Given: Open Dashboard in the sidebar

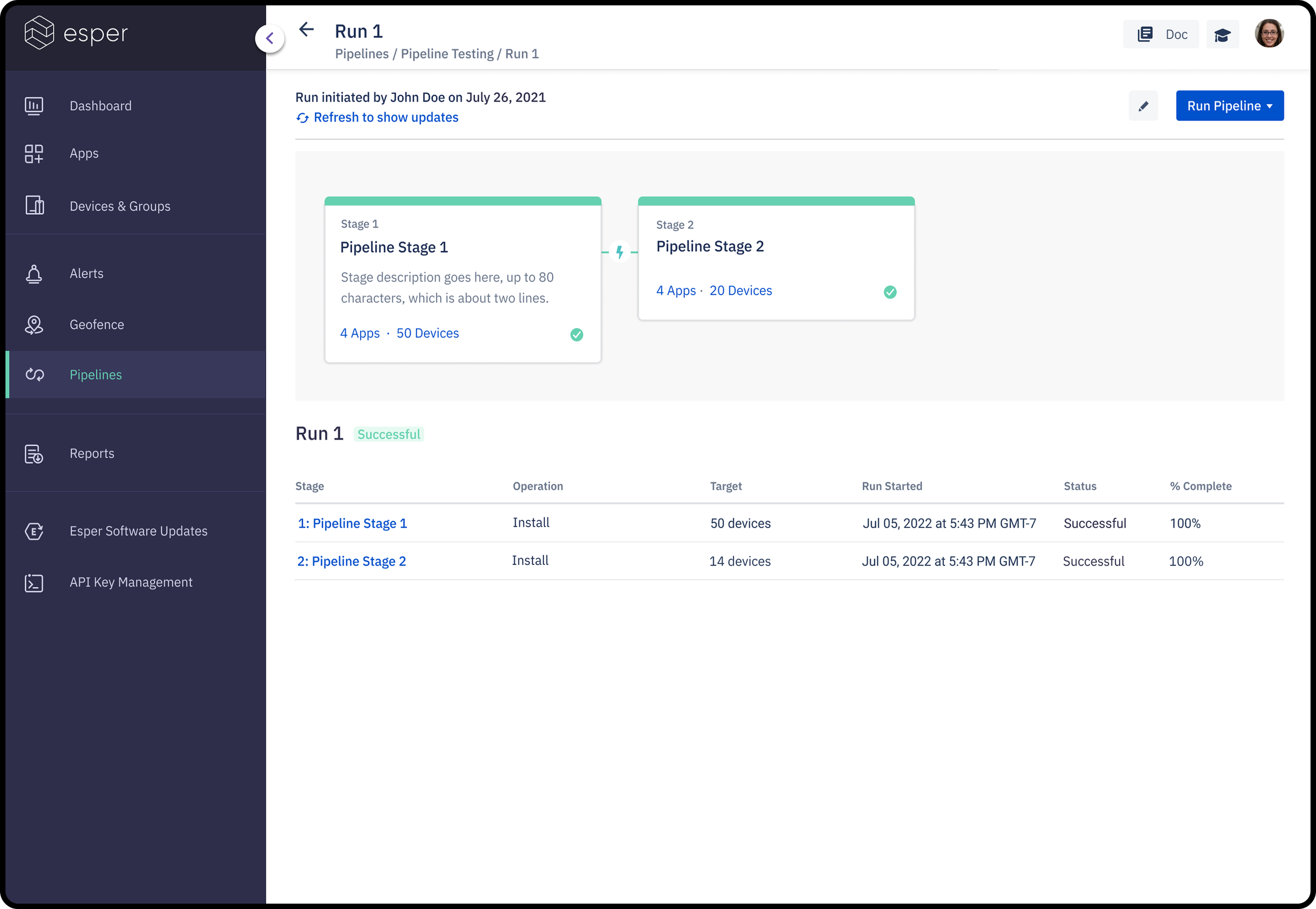Looking at the screenshot, I should coord(100,106).
